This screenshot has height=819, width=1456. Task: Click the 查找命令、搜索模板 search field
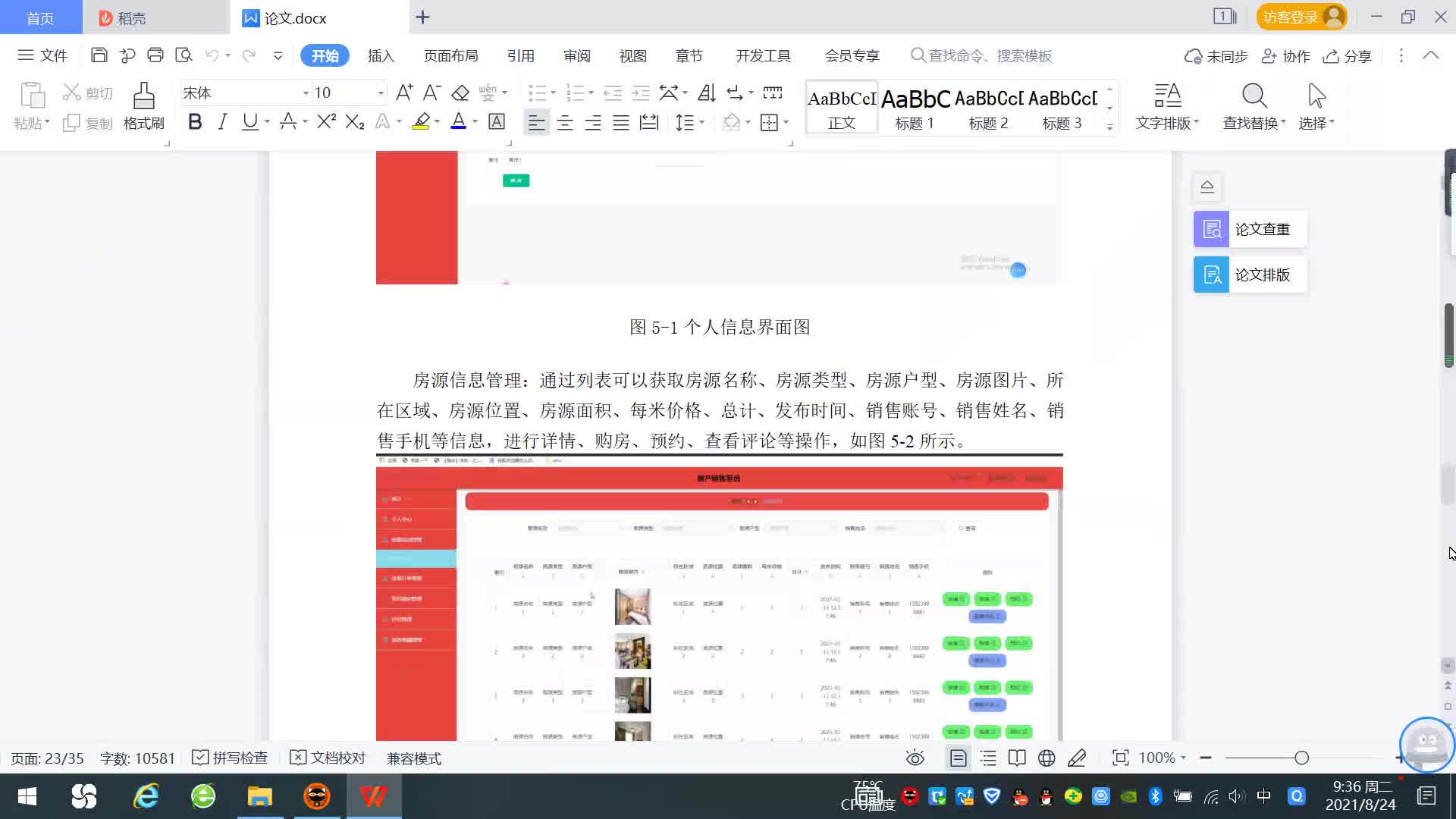[x=986, y=55]
